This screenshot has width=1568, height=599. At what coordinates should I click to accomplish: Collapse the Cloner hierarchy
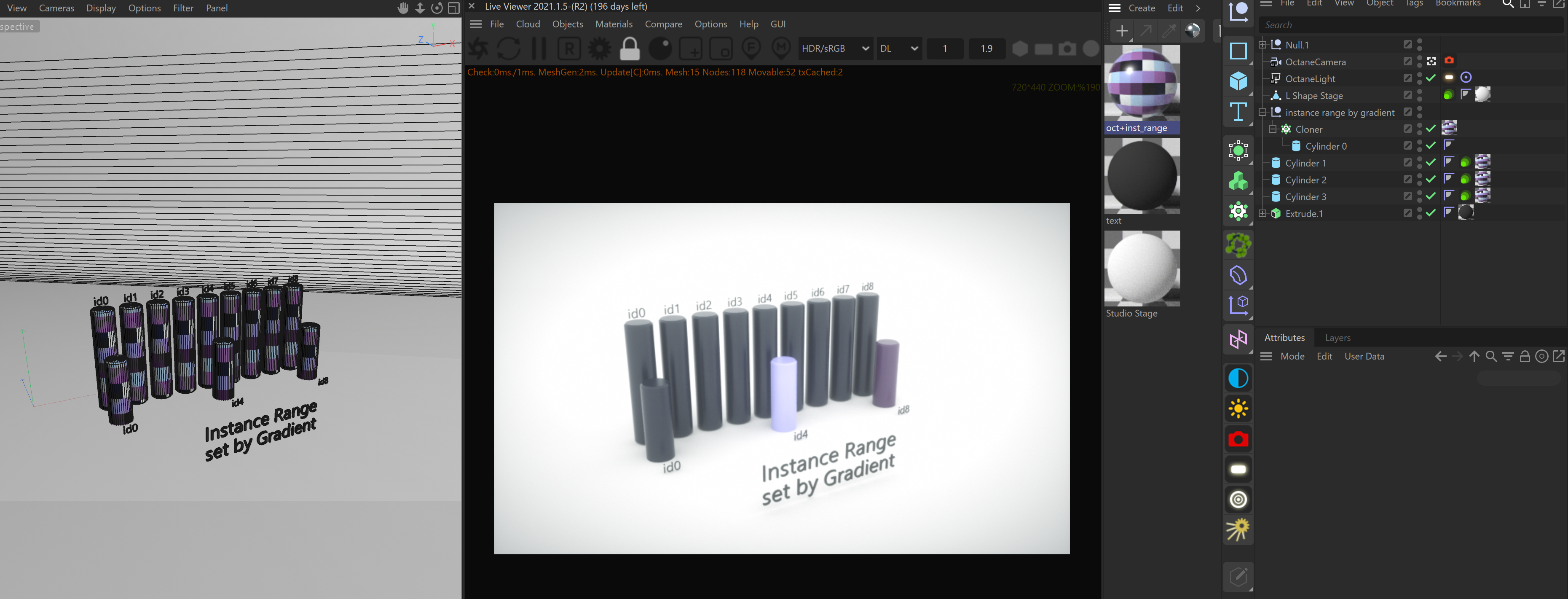pyautogui.click(x=1272, y=129)
